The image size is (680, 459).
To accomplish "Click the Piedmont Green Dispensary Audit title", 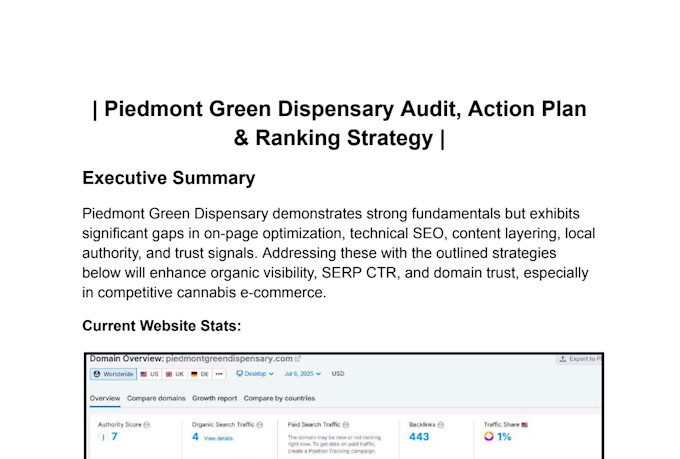I will point(340,124).
